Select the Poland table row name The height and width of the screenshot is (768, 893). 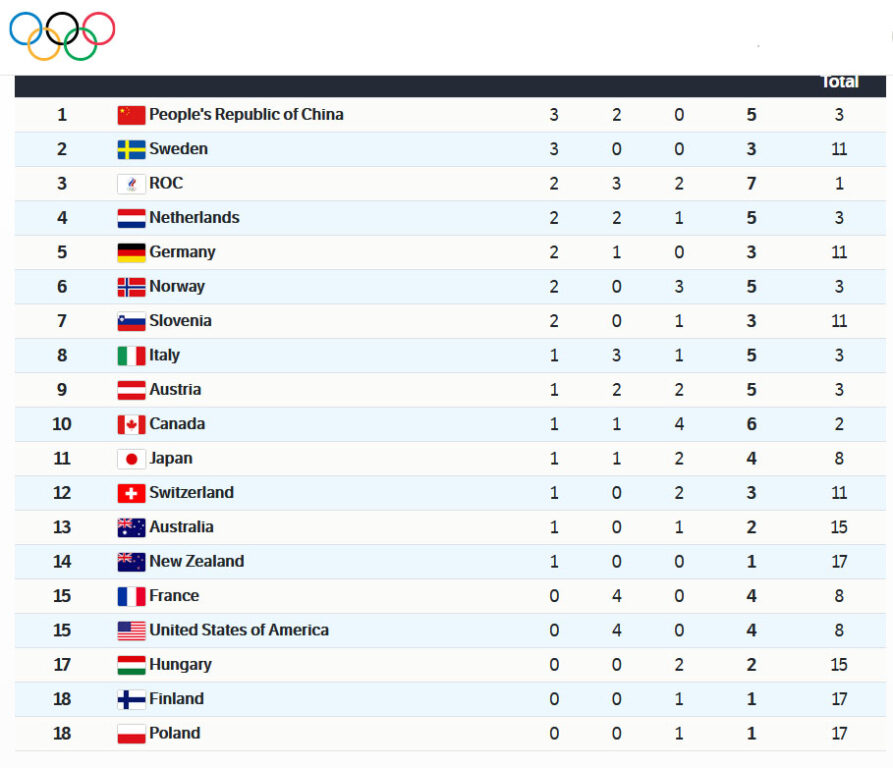pos(174,733)
